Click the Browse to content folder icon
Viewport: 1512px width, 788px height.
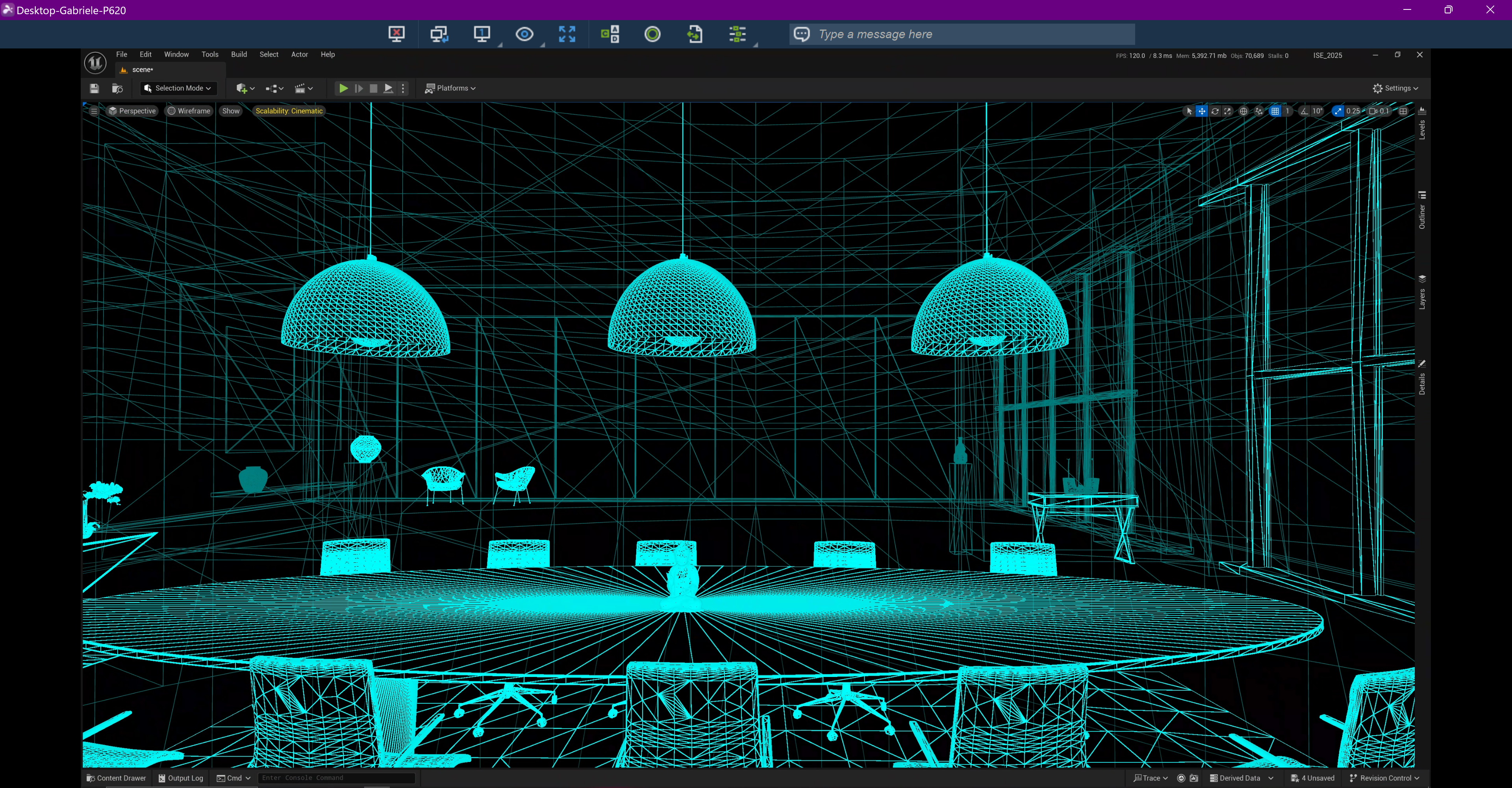tap(117, 88)
